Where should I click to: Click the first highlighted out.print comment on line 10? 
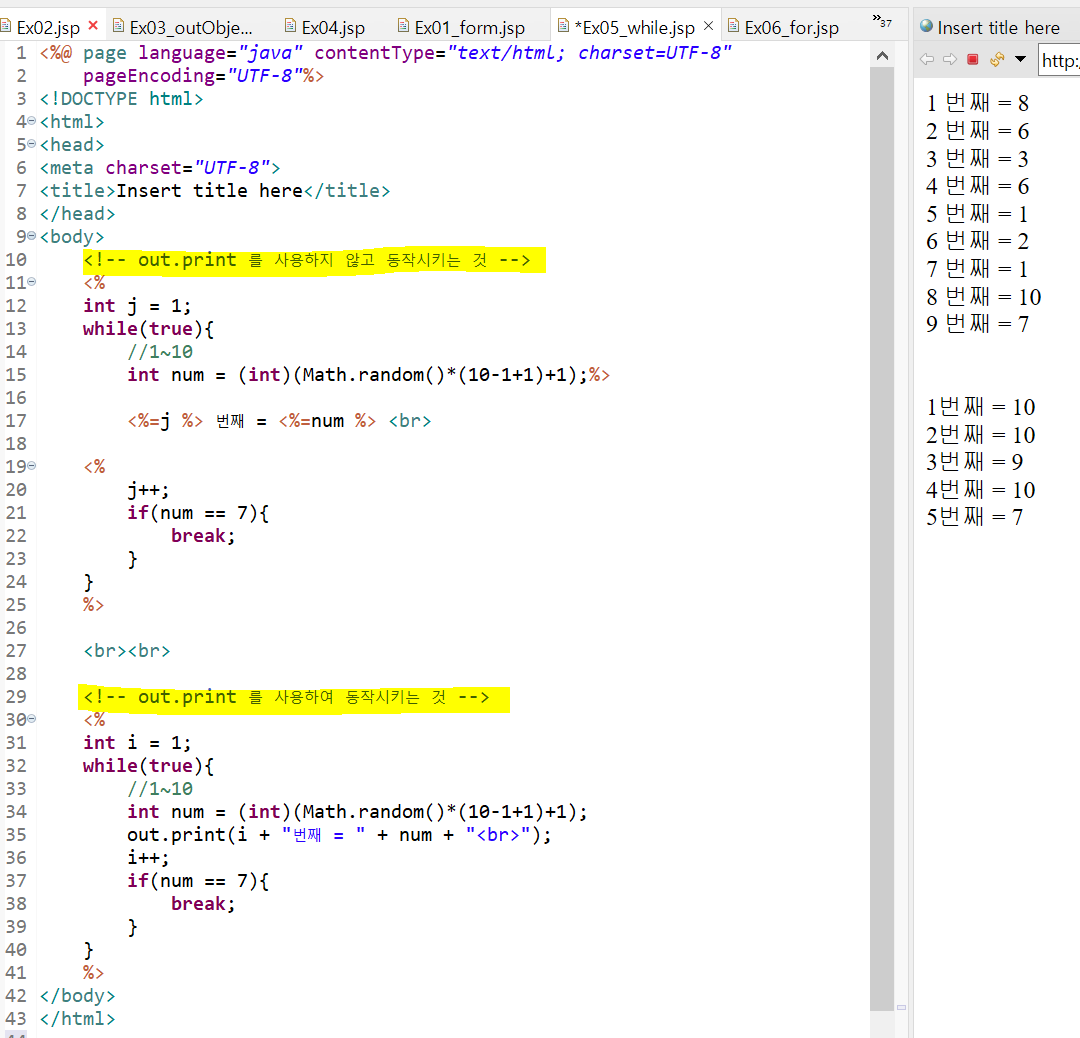point(307,260)
